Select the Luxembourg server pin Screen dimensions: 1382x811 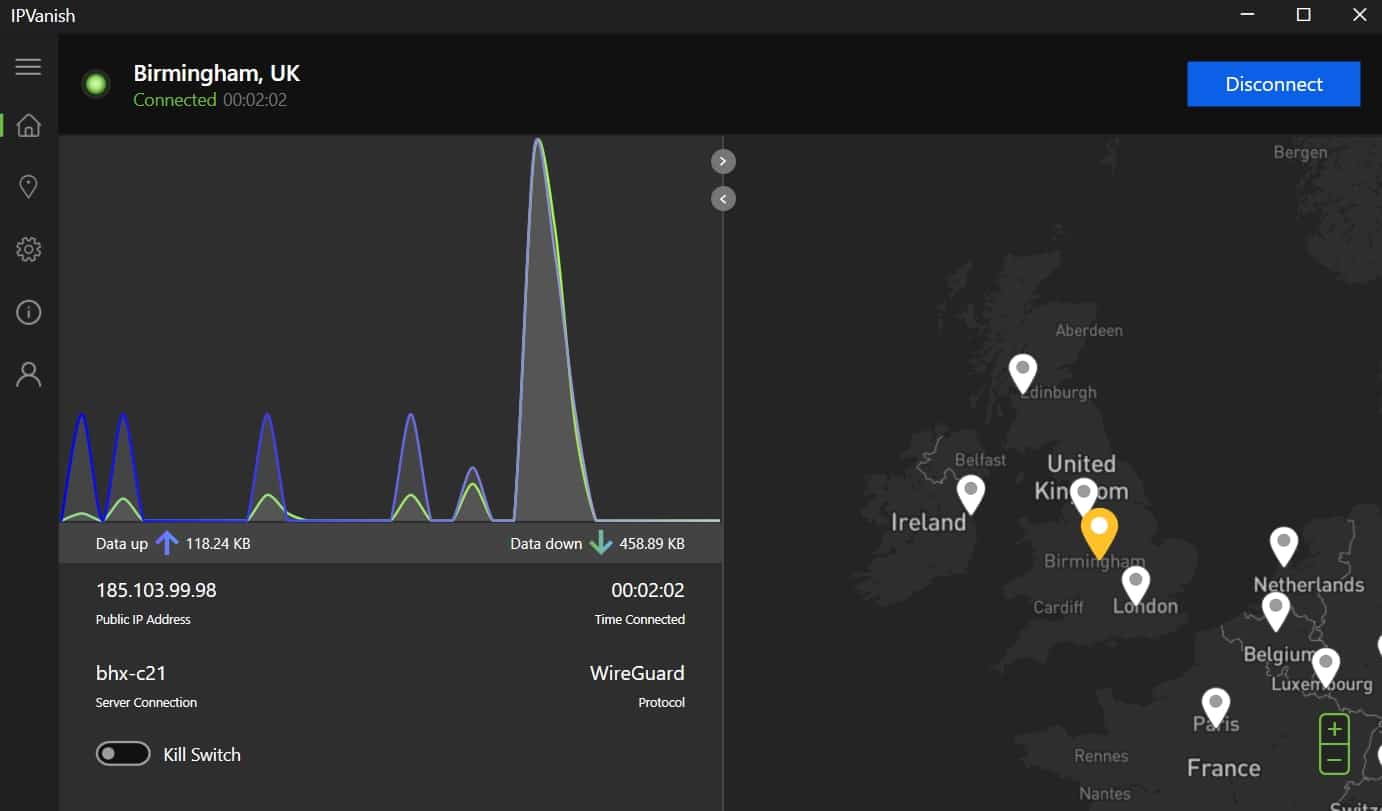pos(1326,667)
